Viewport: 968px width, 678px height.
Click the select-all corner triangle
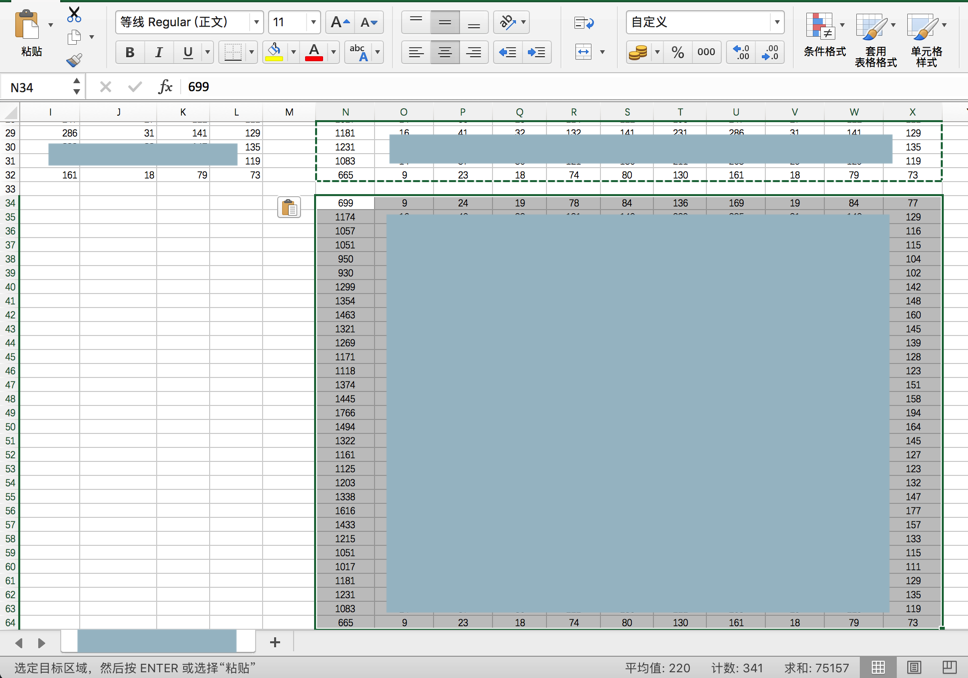click(x=10, y=112)
